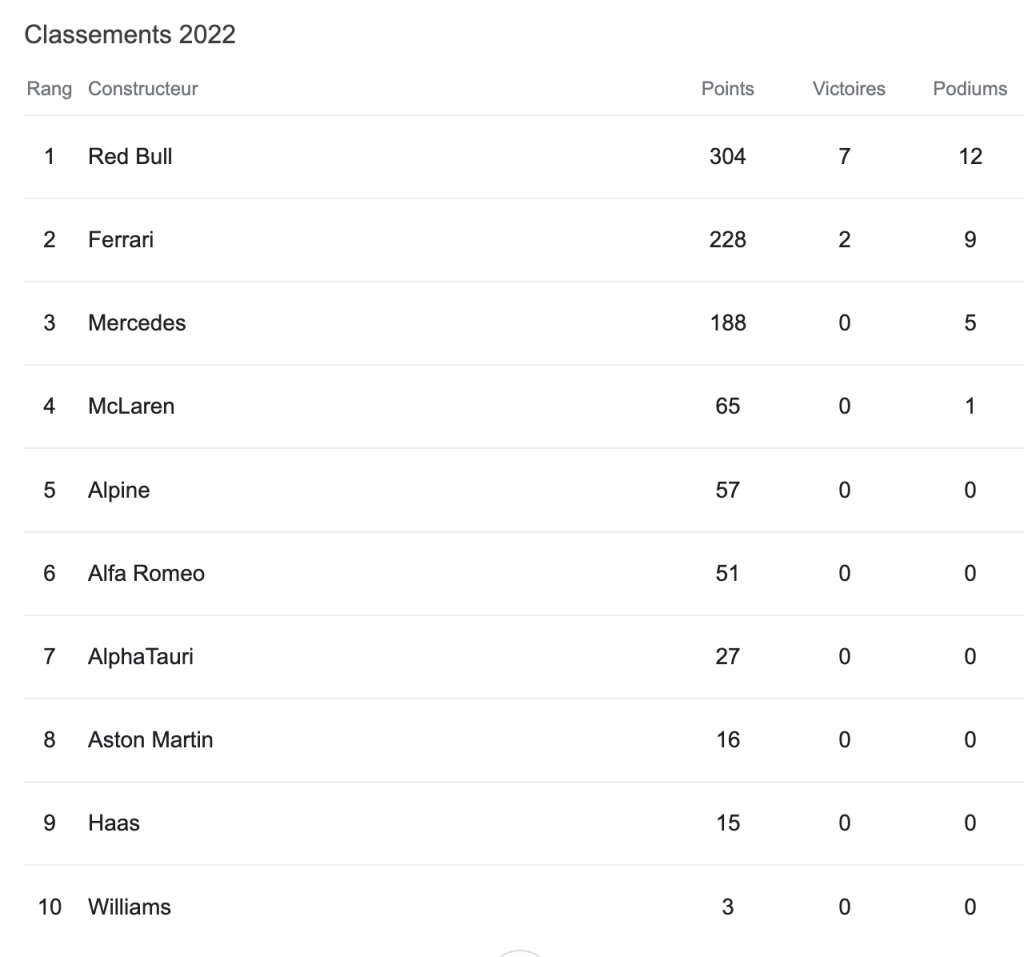1024x957 pixels.
Task: Click the Podiums column header
Action: (x=970, y=89)
